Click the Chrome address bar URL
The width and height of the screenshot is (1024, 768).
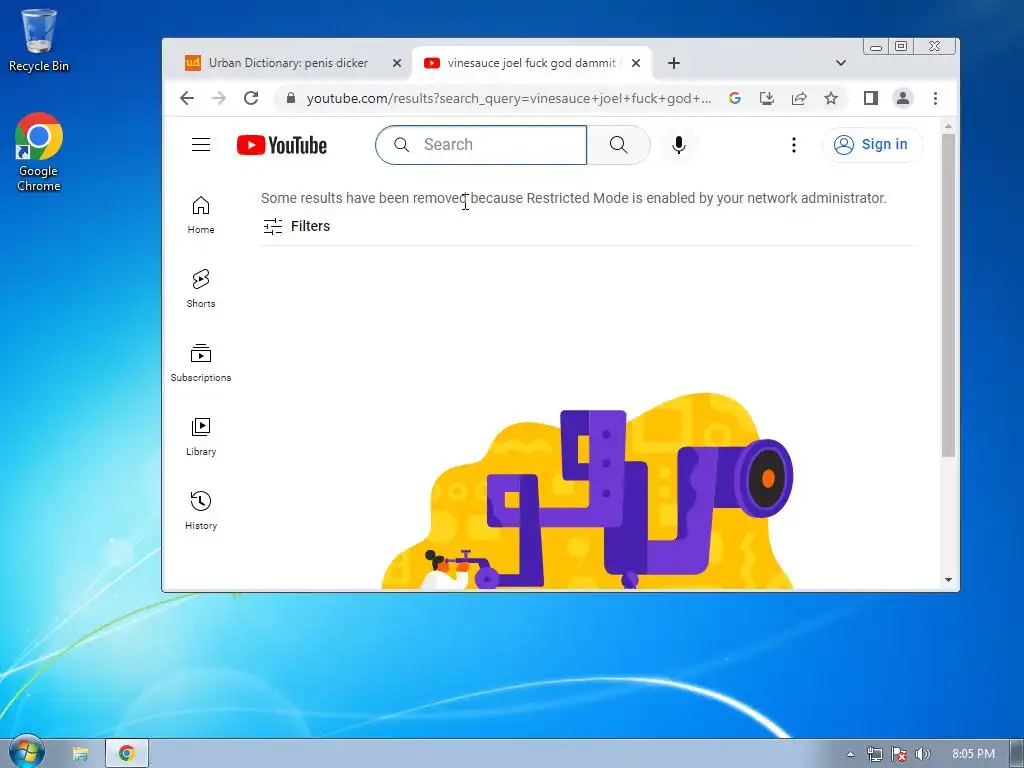click(509, 98)
